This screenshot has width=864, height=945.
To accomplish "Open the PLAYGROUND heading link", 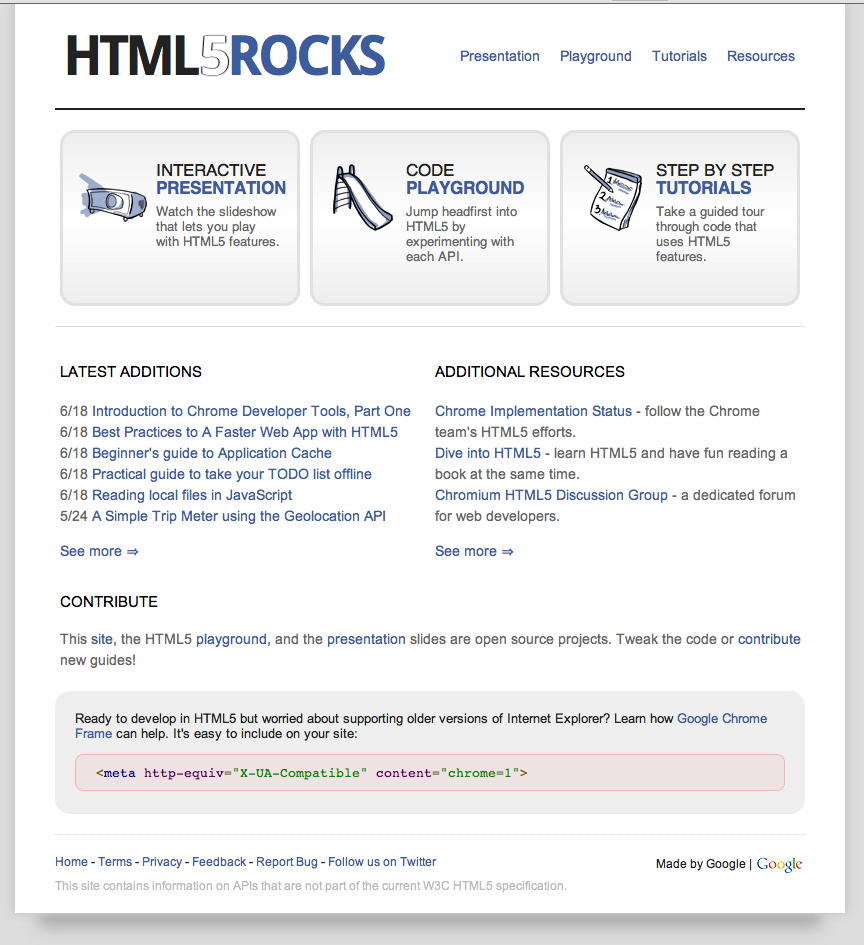I will pyautogui.click(x=465, y=188).
